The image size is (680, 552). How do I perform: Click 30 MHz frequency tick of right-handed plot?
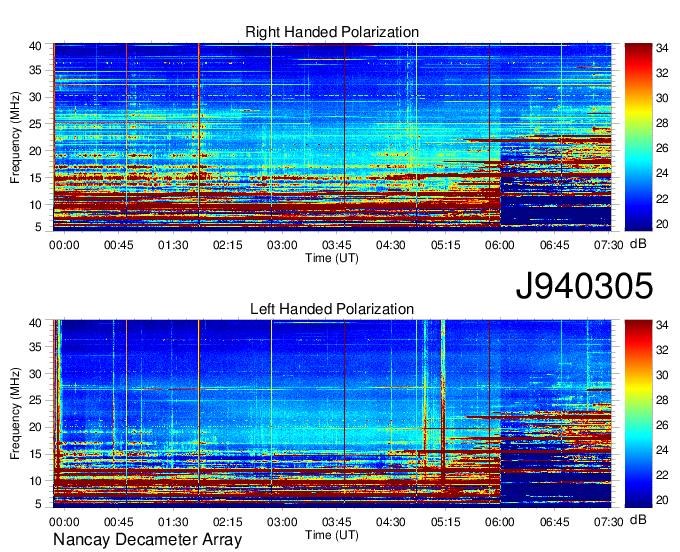click(35, 97)
